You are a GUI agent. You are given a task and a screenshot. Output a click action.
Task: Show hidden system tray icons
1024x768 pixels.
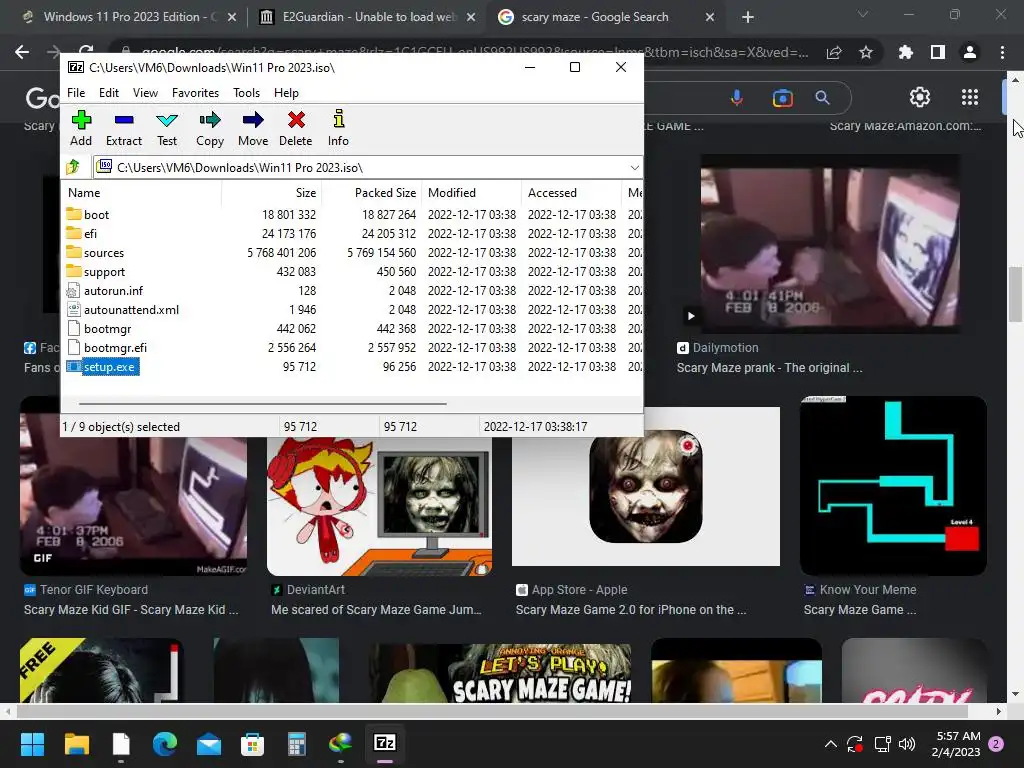click(x=831, y=743)
